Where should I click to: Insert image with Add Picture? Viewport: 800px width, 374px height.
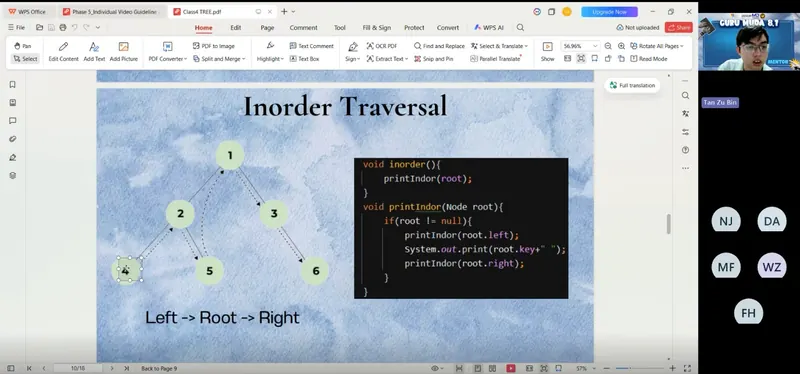tap(123, 52)
